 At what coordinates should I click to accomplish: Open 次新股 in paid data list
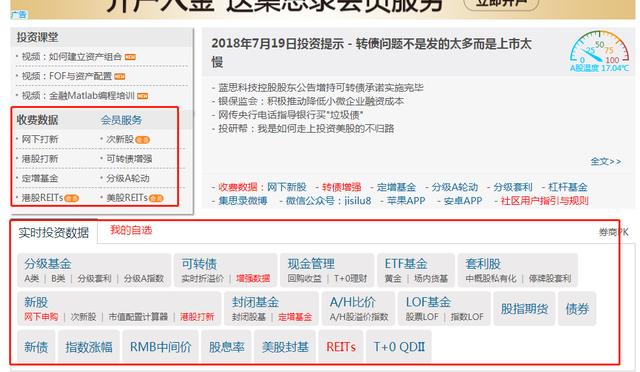(x=120, y=139)
